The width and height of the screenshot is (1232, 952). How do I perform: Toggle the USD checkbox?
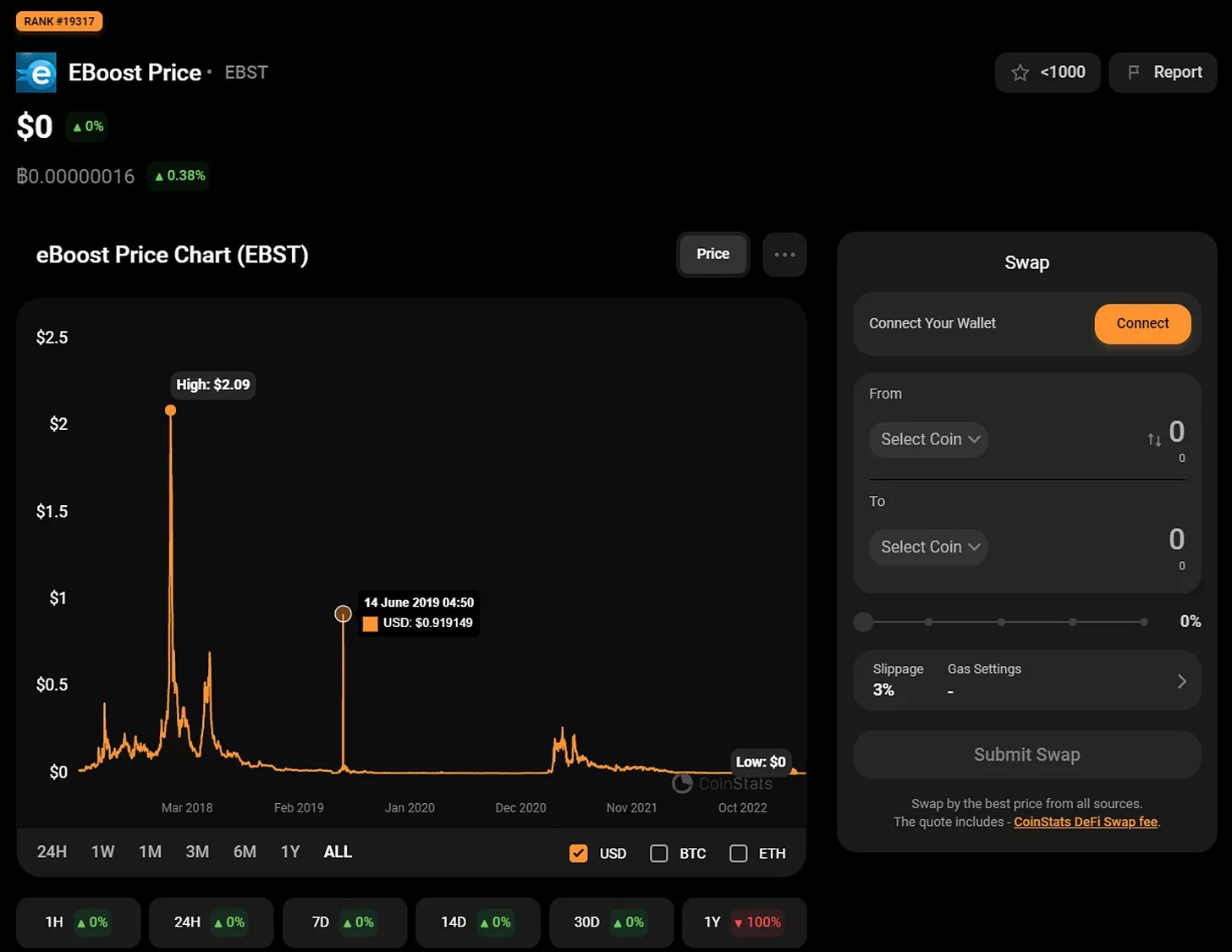[579, 853]
